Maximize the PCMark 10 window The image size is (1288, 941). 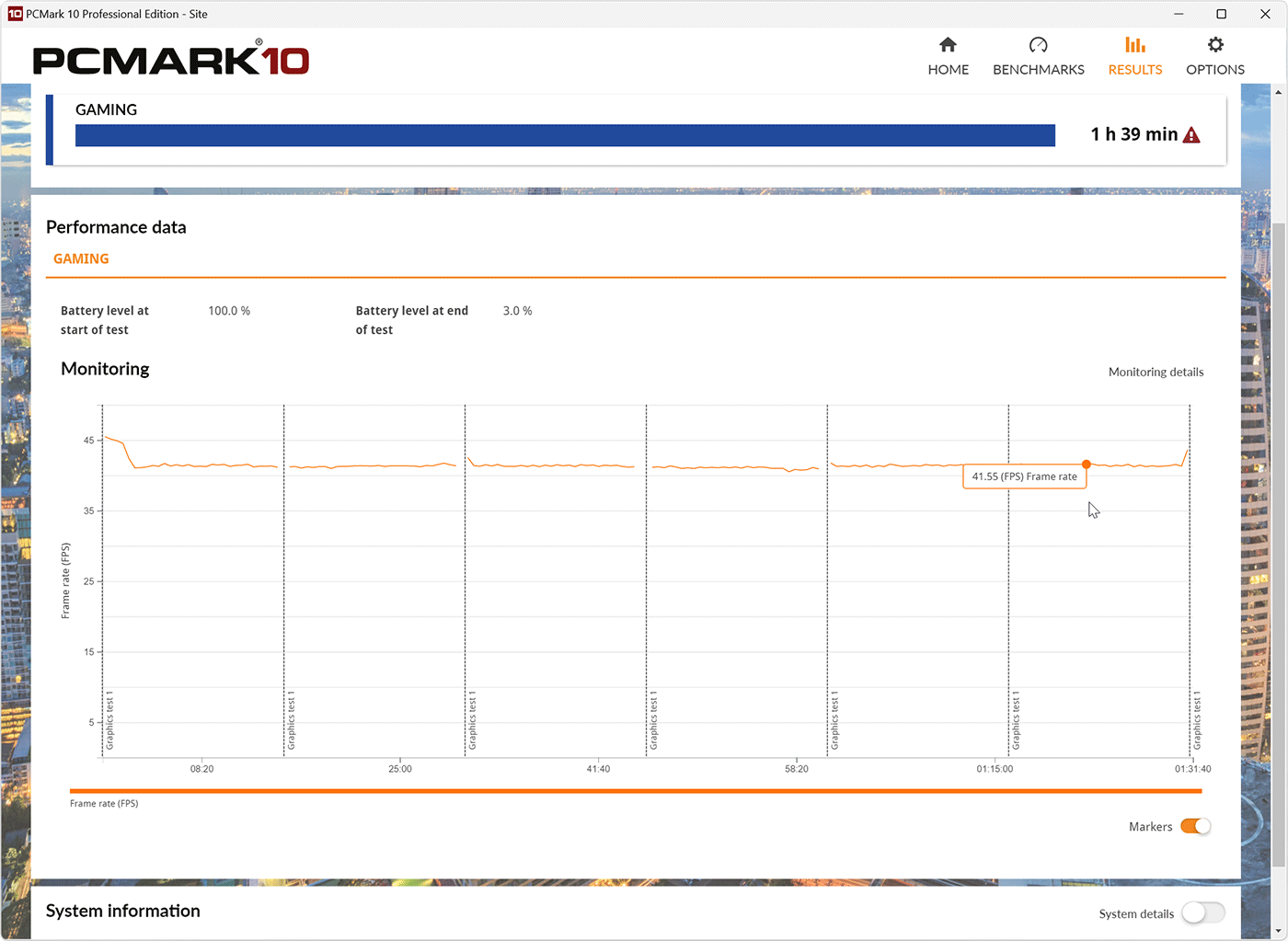[x=1221, y=14]
